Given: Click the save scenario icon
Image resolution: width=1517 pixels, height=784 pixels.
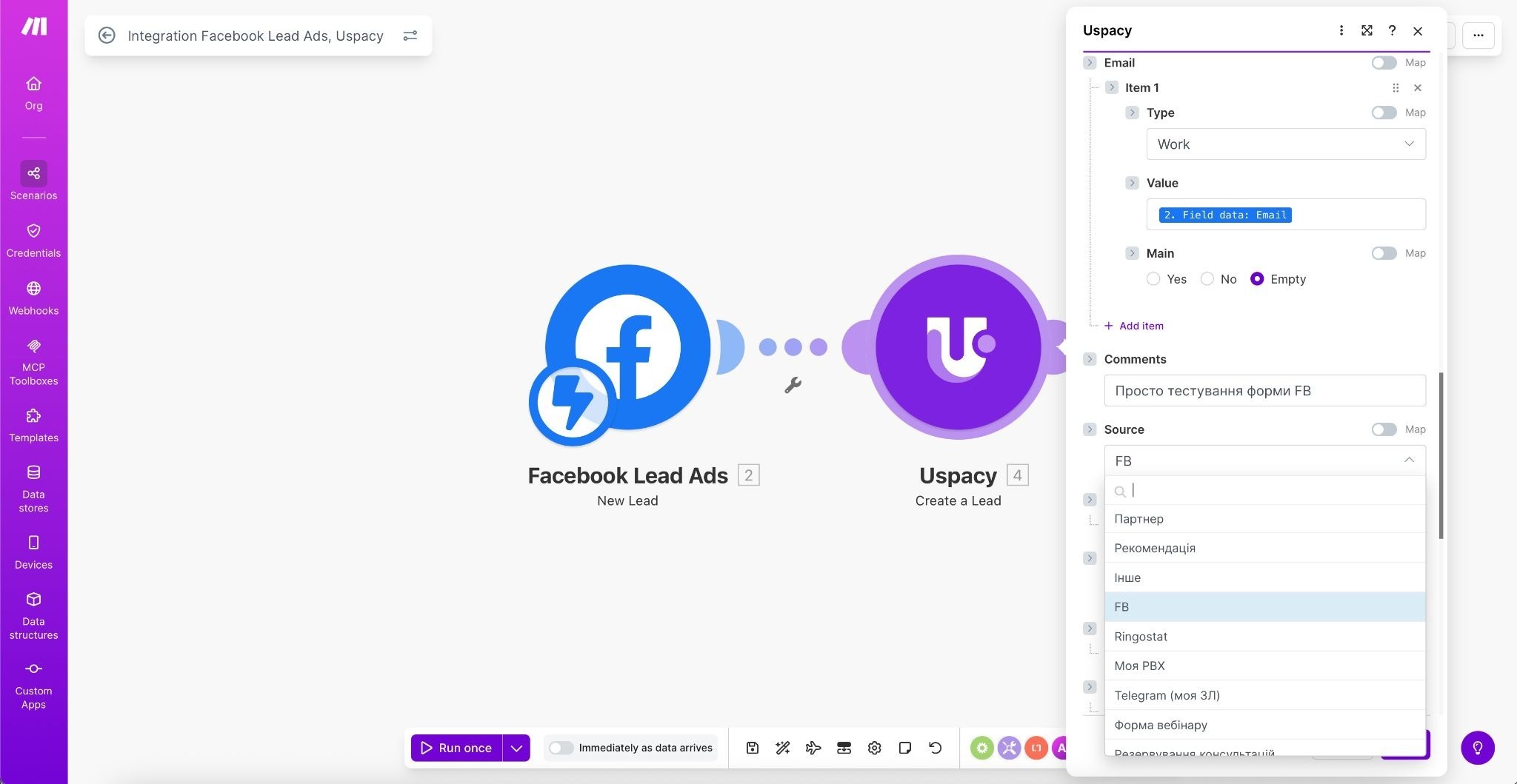Looking at the screenshot, I should 752,748.
